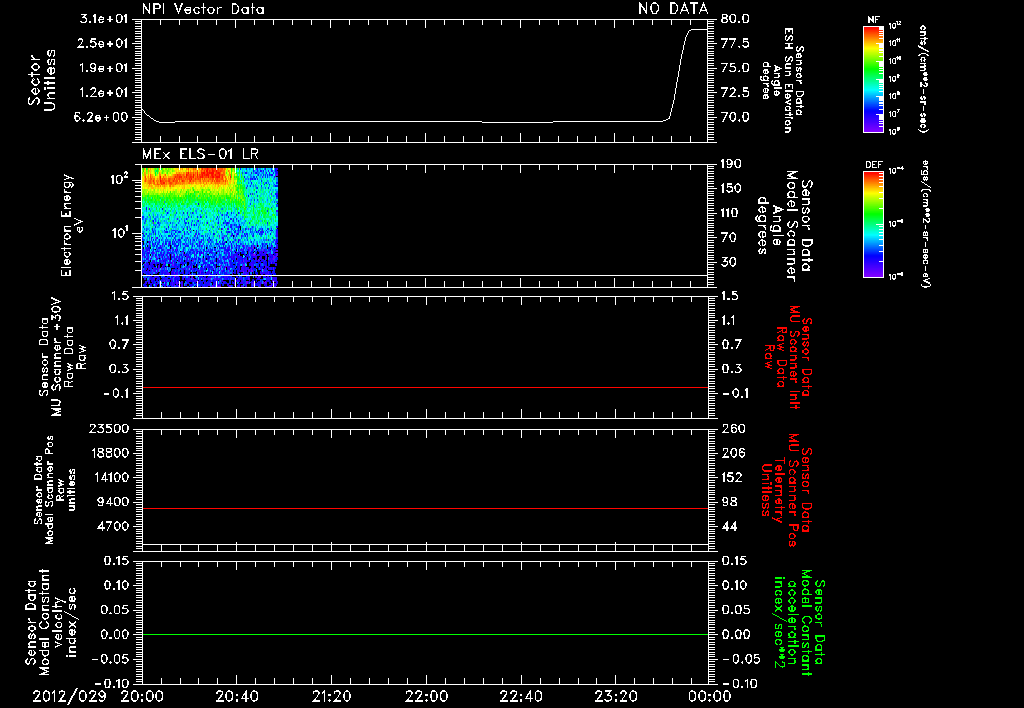The width and height of the screenshot is (1024, 708).
Task: Click the green 'Model Constant acceleration' label
Action: pos(799,622)
